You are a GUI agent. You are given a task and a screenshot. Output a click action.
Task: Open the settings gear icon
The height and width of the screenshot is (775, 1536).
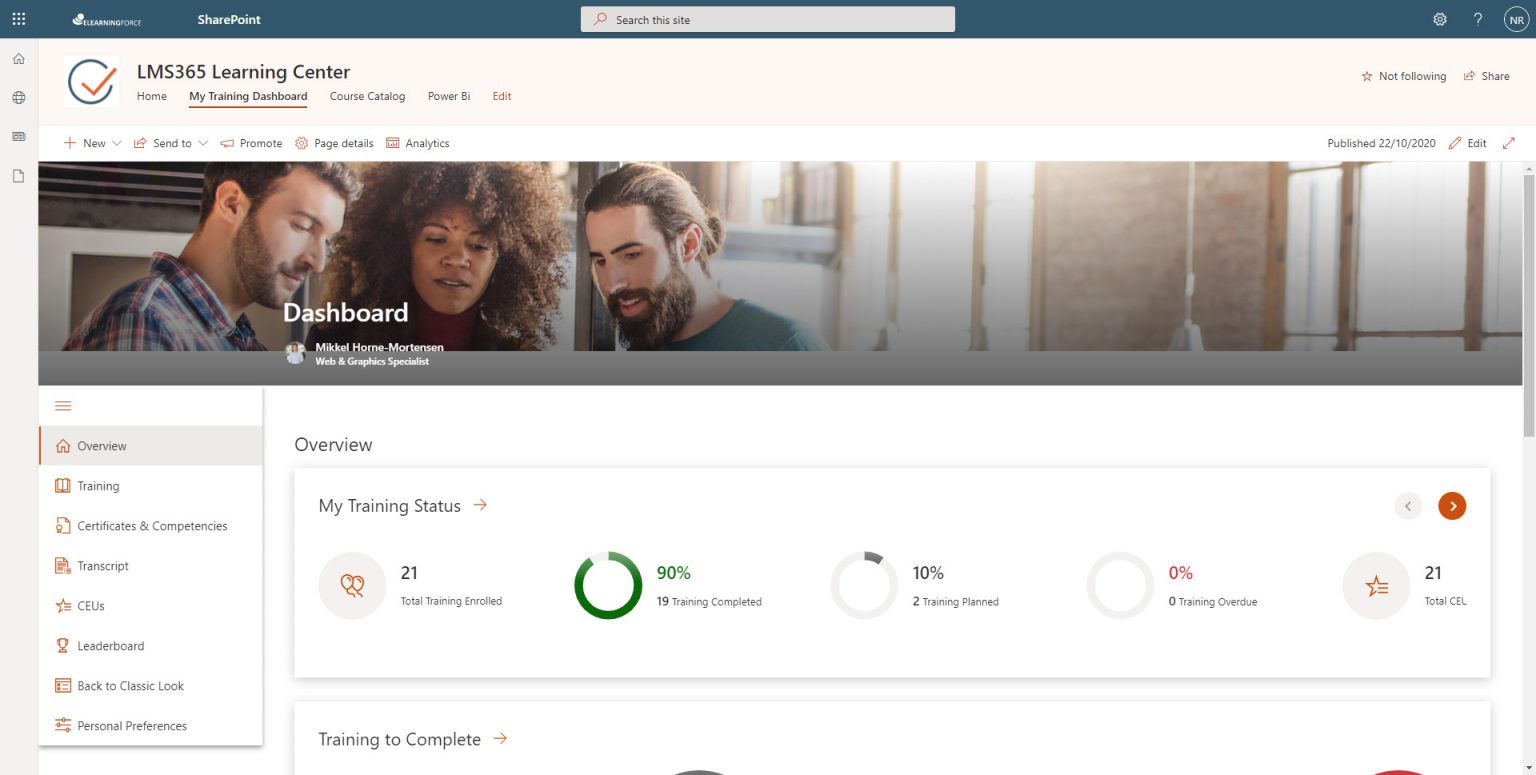tap(1440, 19)
